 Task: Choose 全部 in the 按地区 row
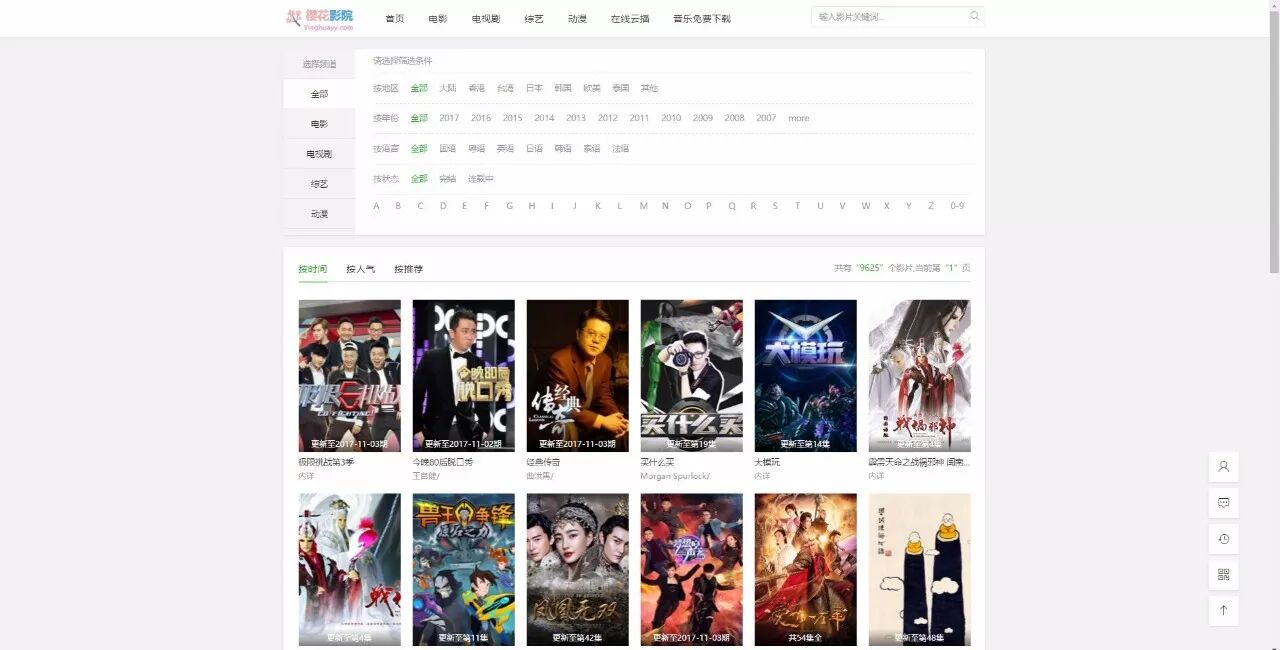[x=419, y=88]
